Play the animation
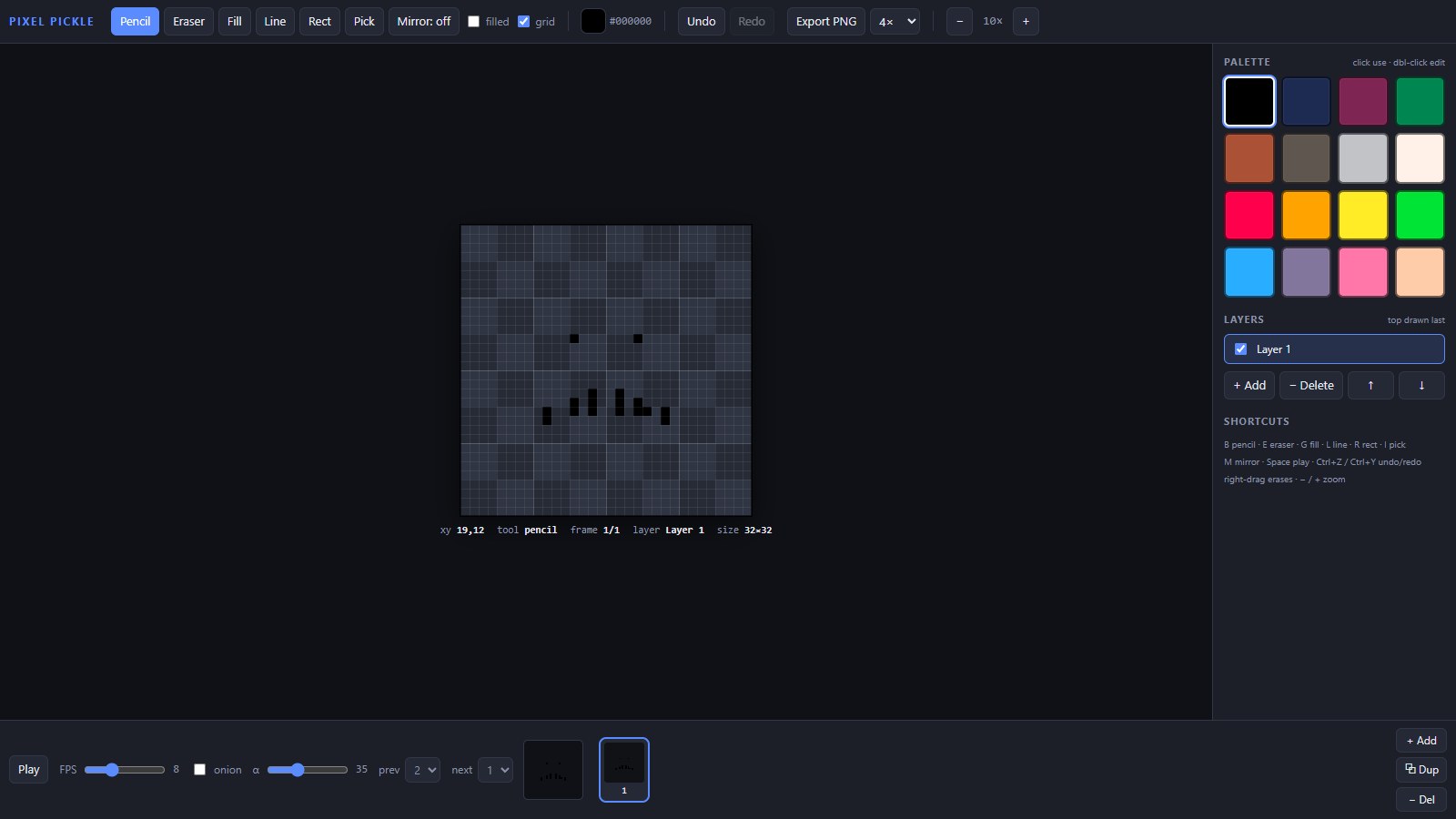This screenshot has height=819, width=1456. (29, 769)
